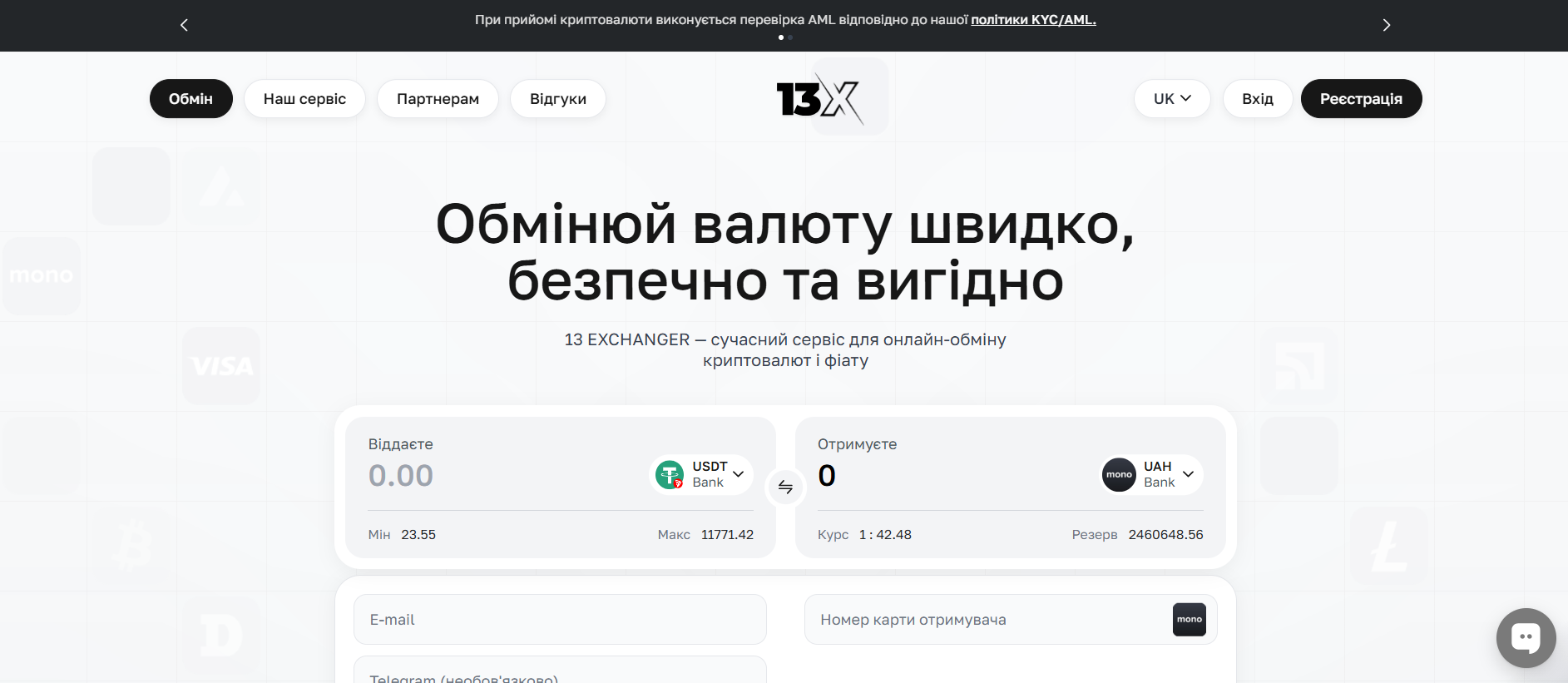Viewport: 1568px width, 683px height.
Task: Click the Вхід login button
Action: pyautogui.click(x=1257, y=99)
